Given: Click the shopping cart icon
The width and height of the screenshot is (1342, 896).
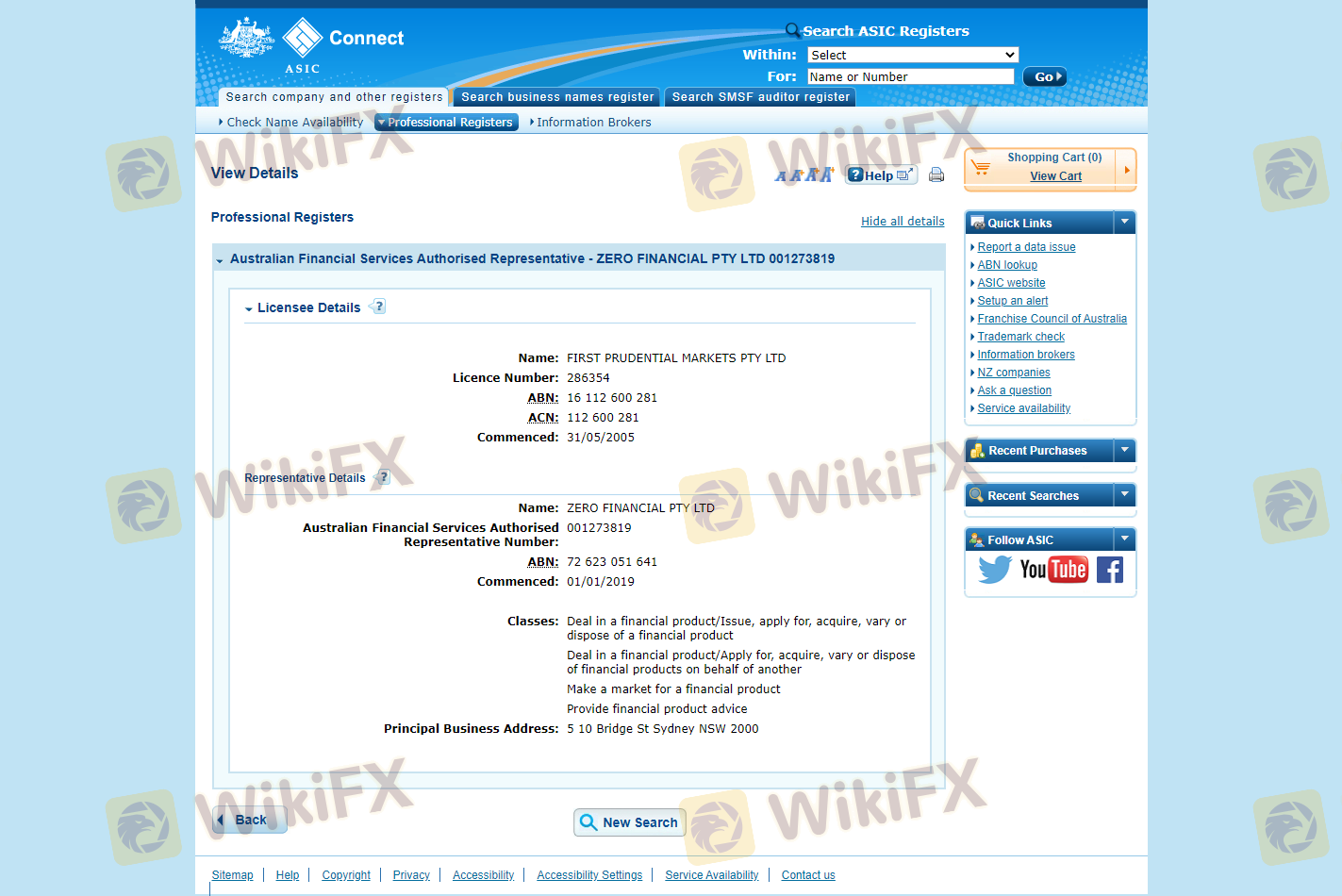Looking at the screenshot, I should (x=981, y=168).
